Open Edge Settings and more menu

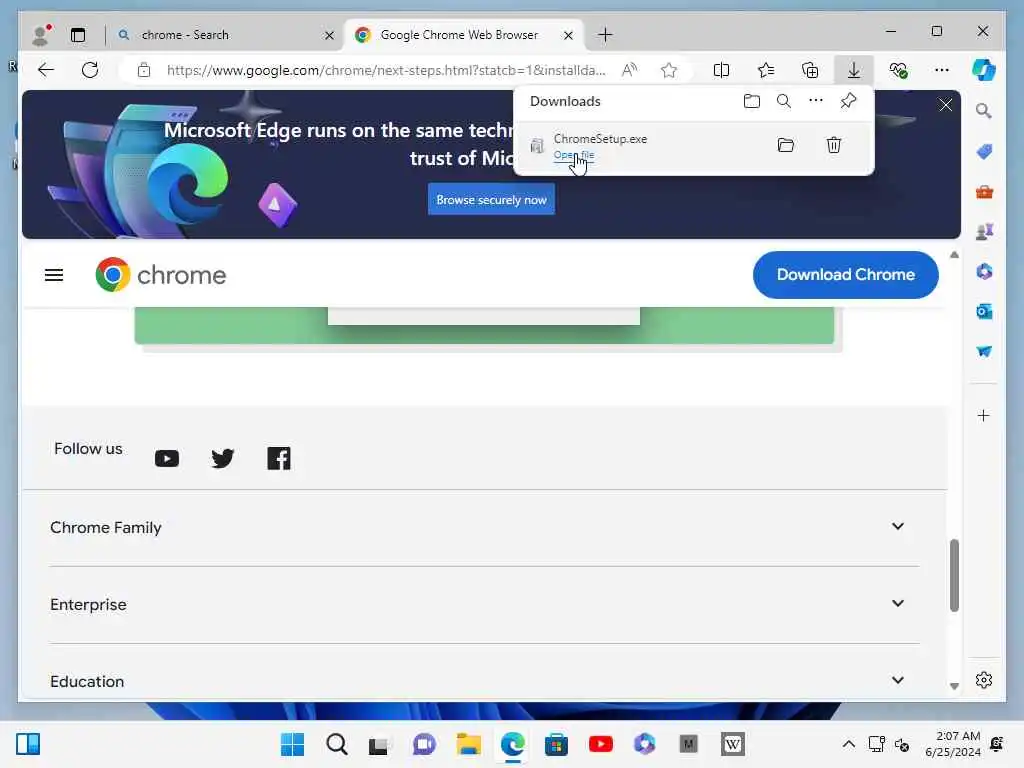[x=941, y=70]
